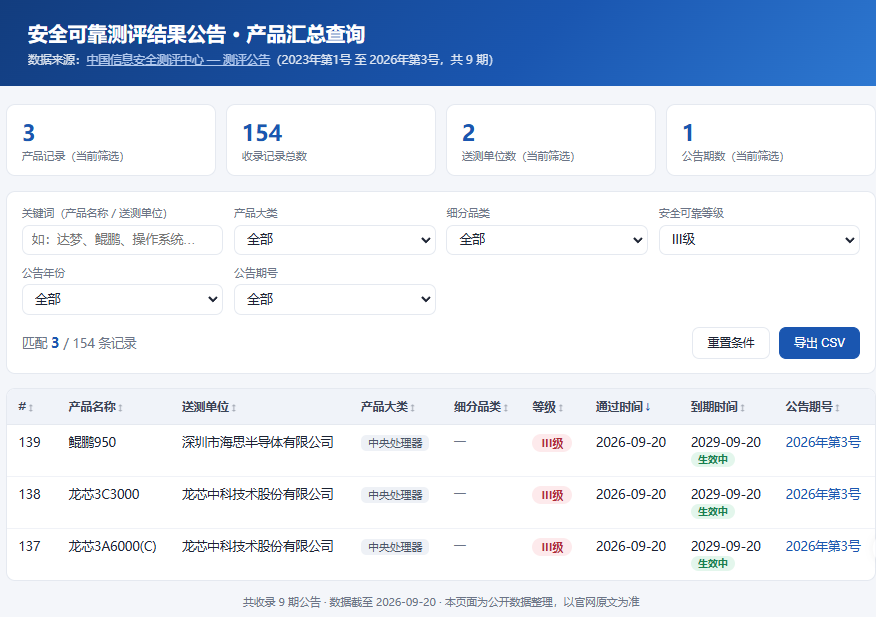Viewport: 876px width, 617px height.
Task: Click row number 138
Action: pyautogui.click(x=30, y=494)
